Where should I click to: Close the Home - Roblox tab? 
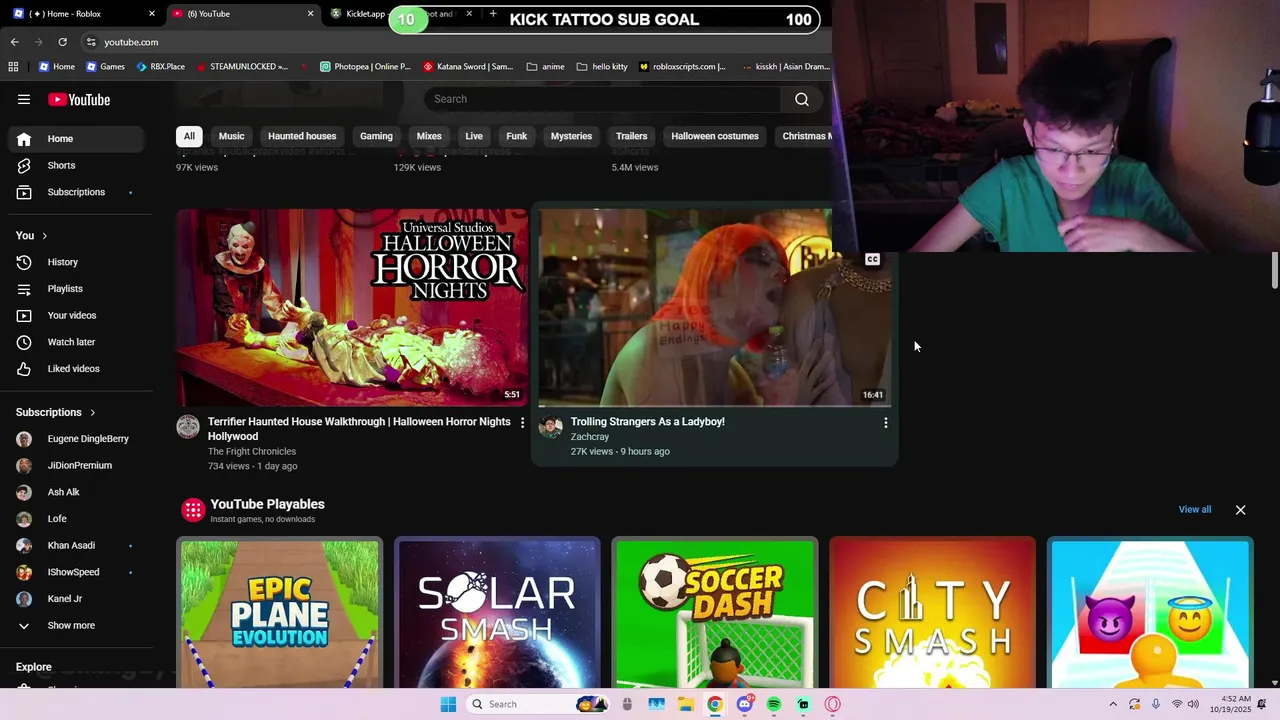(152, 14)
